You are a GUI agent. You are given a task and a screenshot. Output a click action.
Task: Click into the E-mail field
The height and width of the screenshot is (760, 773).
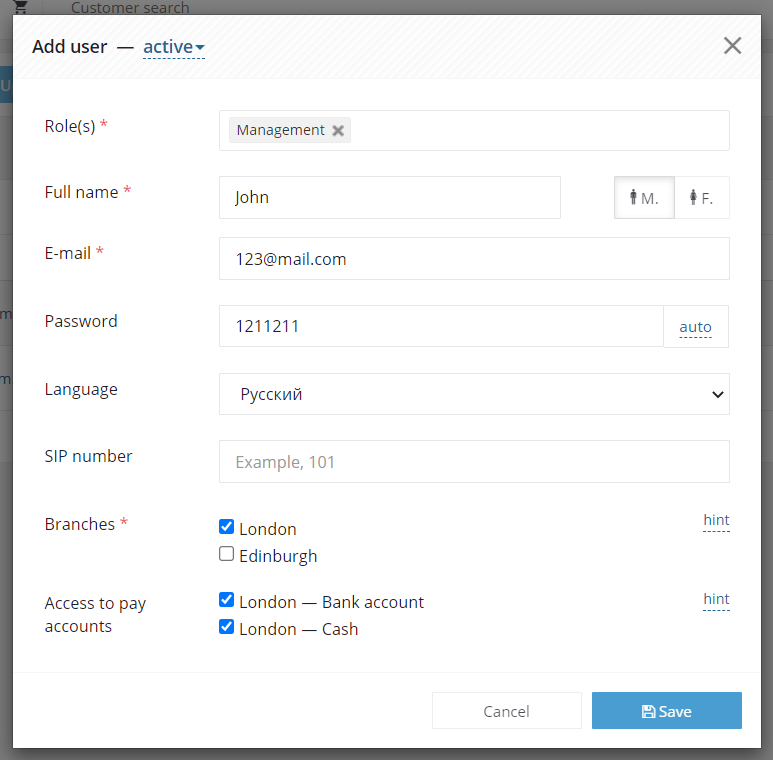tap(474, 259)
